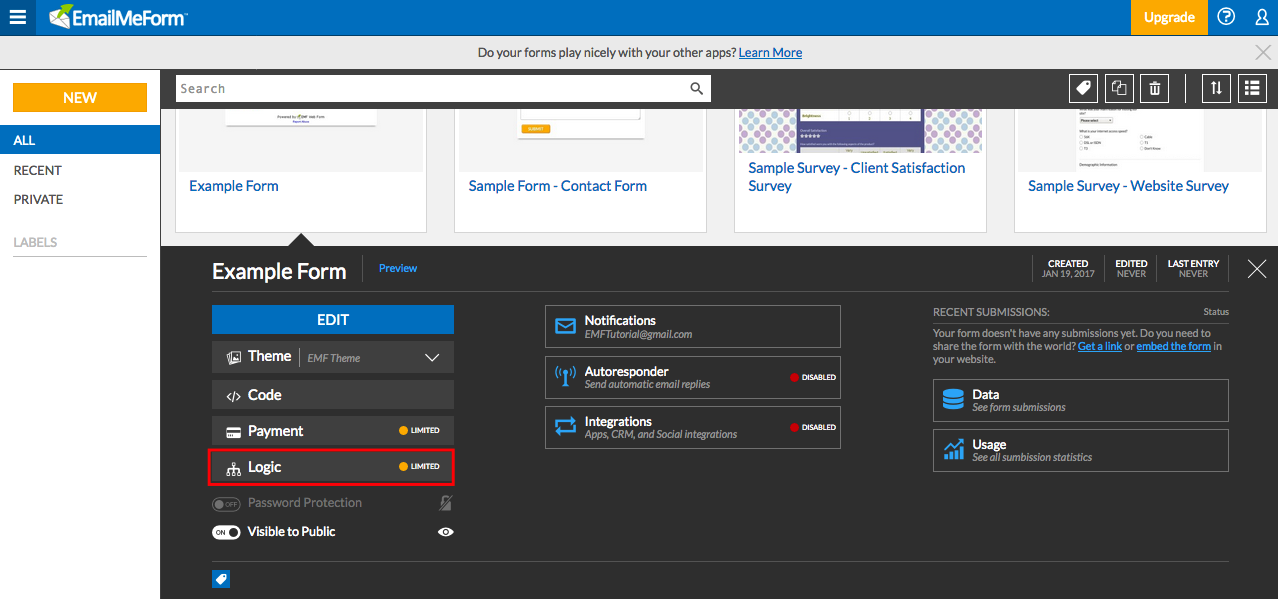The width and height of the screenshot is (1278, 599).
Task: Switch to list view icon
Action: (1252, 88)
